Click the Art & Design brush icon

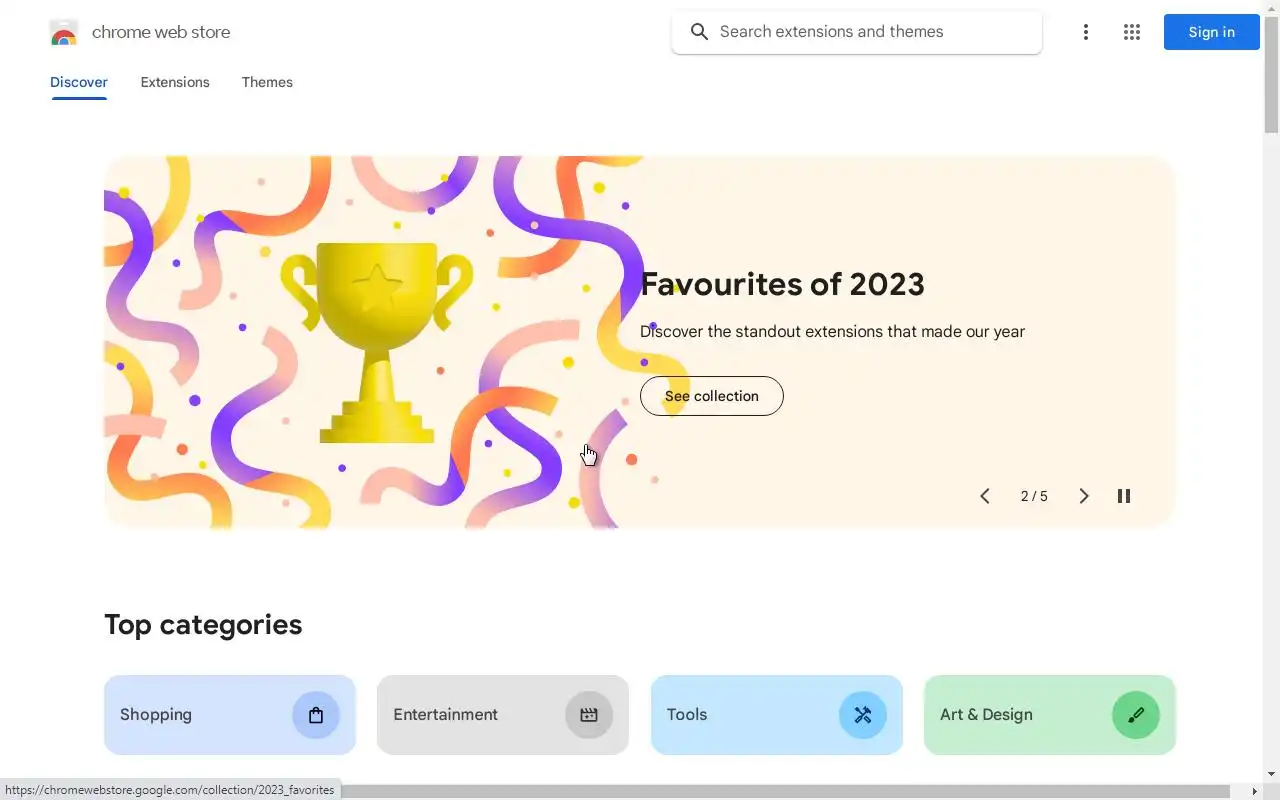(1136, 715)
